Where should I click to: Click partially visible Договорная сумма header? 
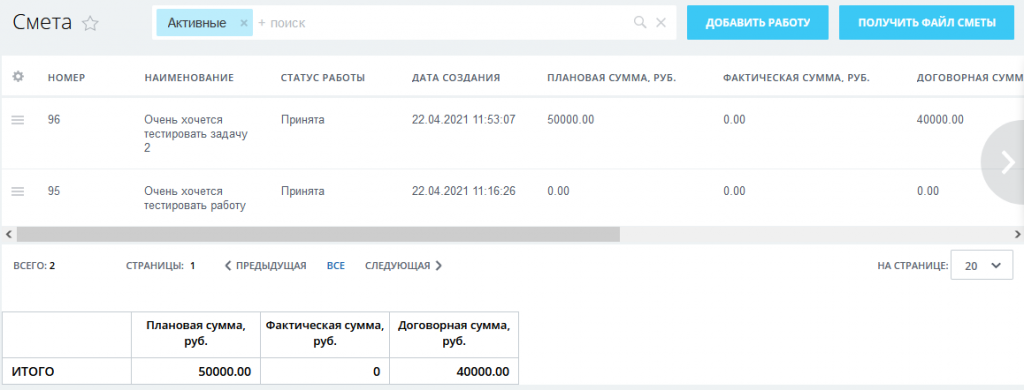point(970,78)
